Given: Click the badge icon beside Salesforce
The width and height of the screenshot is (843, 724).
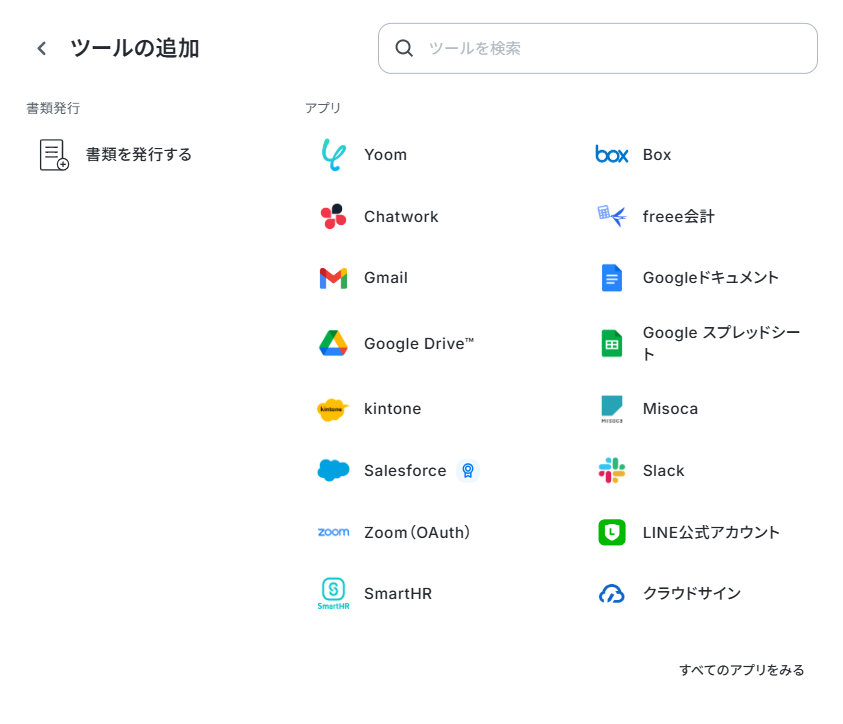Looking at the screenshot, I should click(x=468, y=471).
